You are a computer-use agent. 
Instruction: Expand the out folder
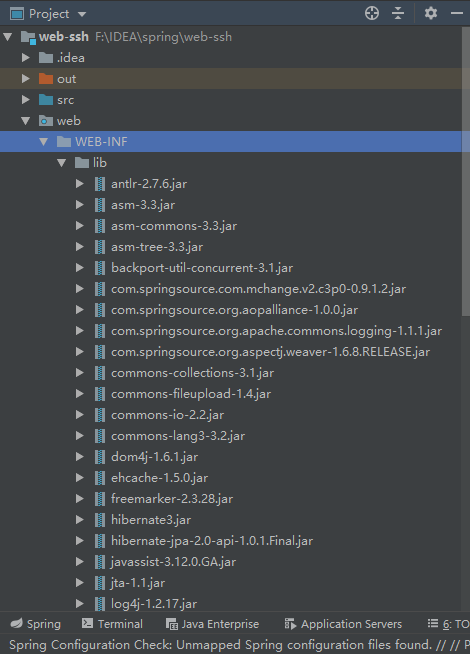26,78
